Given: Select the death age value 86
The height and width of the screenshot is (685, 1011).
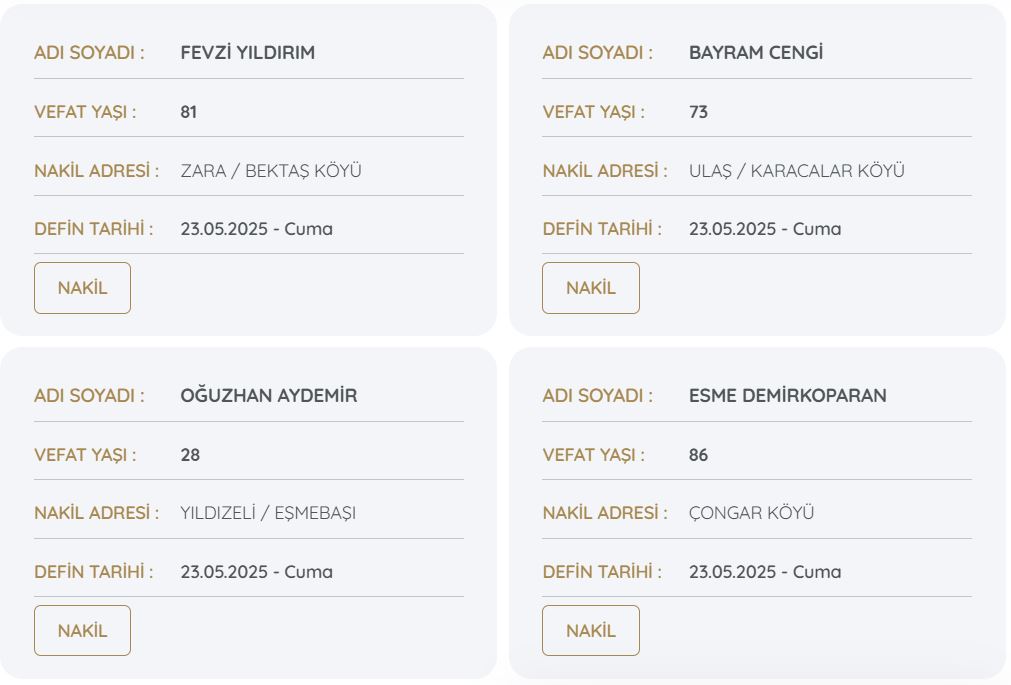Looking at the screenshot, I should coord(698,455).
